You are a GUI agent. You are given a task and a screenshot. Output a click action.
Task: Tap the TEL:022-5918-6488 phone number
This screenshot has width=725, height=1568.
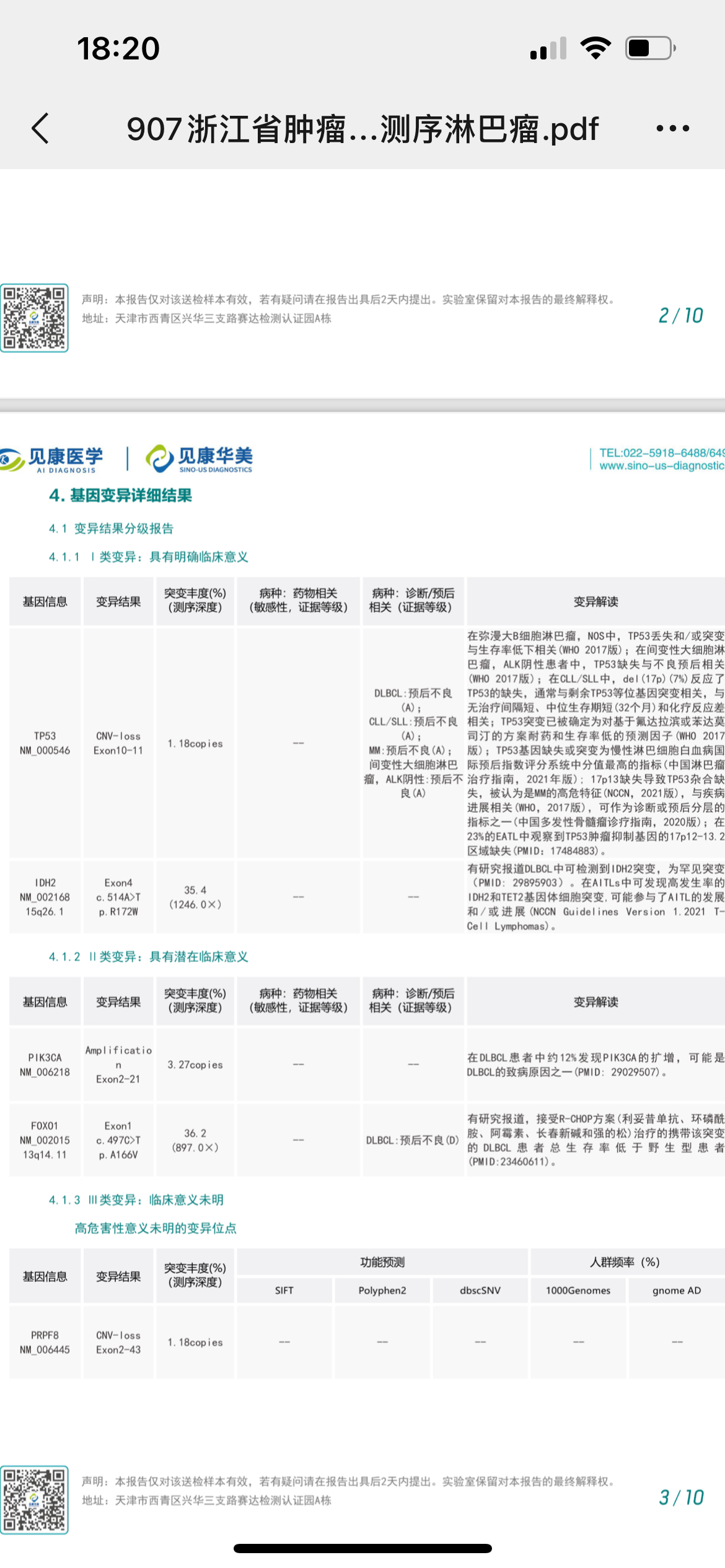(x=662, y=453)
